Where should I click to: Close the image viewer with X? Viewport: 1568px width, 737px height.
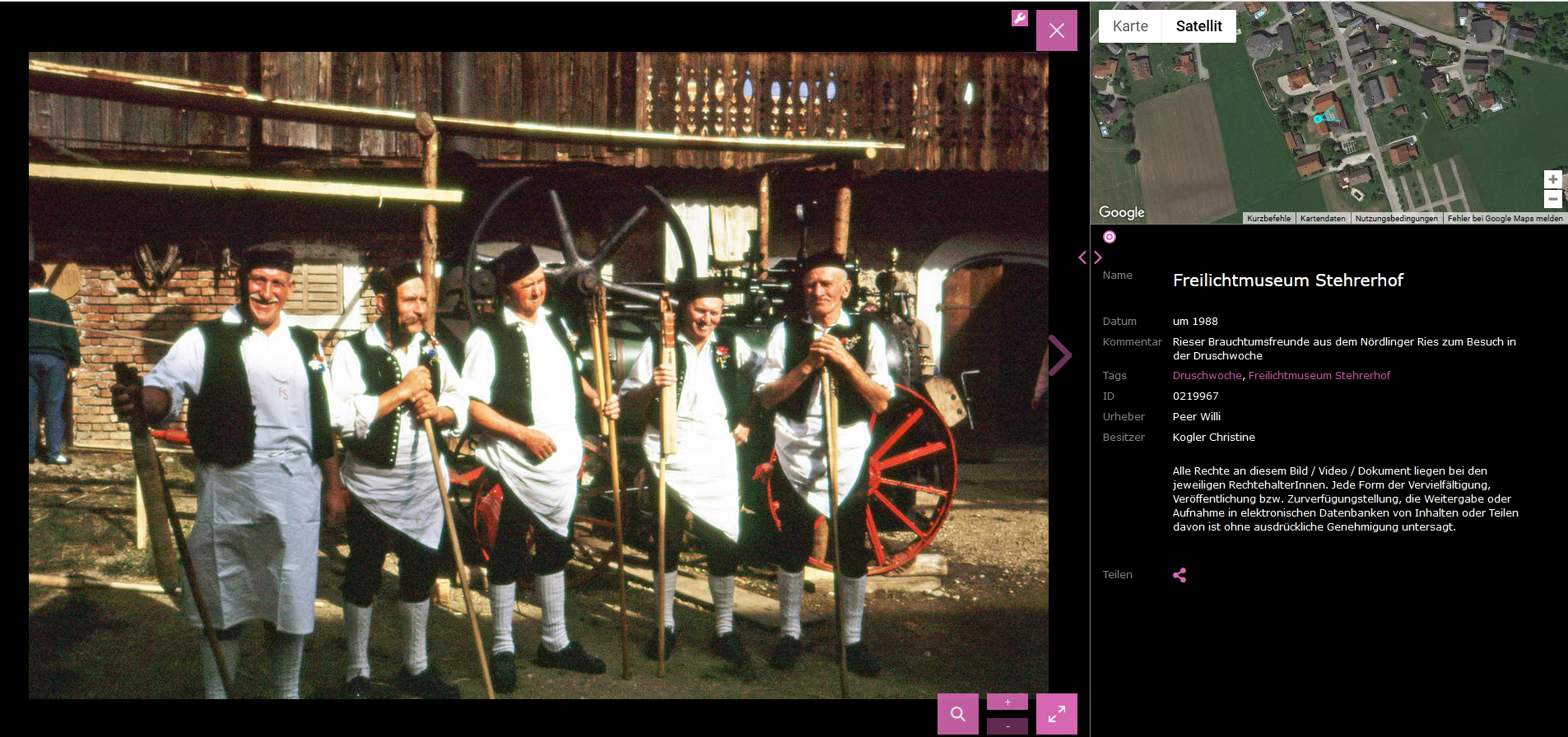pos(1057,30)
